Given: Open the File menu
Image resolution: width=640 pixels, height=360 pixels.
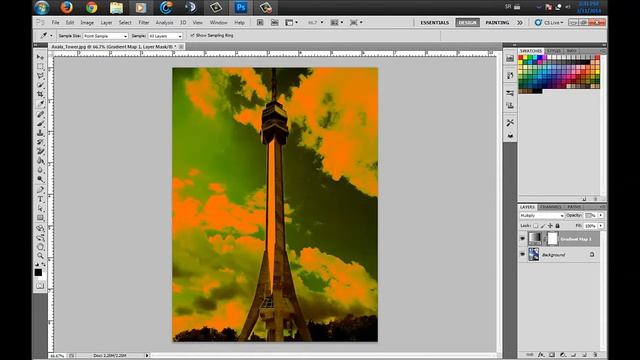Looking at the screenshot, I should click(x=55, y=22).
